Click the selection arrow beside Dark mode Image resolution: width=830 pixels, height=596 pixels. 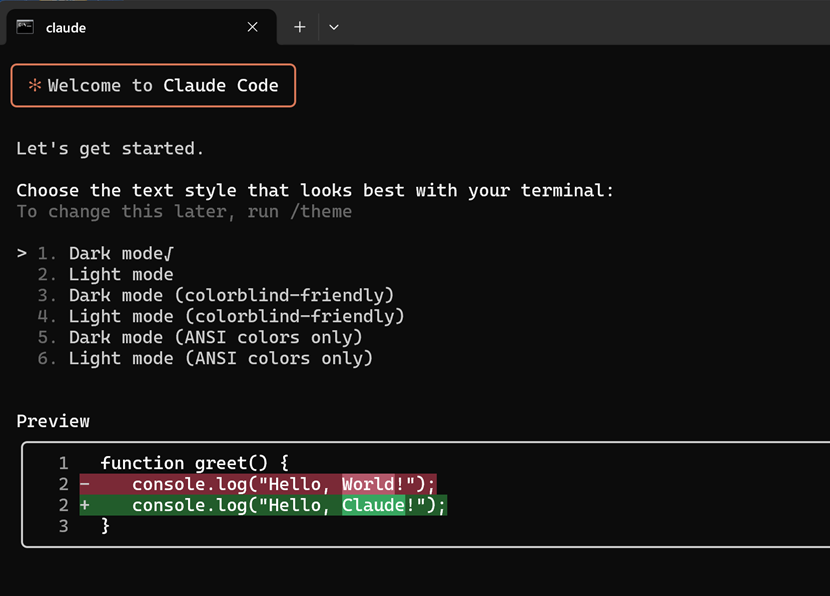[22, 253]
